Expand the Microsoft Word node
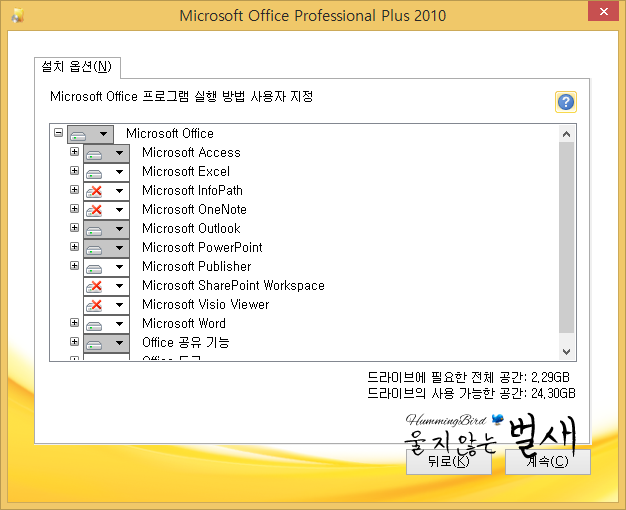The width and height of the screenshot is (626, 510). [x=74, y=322]
